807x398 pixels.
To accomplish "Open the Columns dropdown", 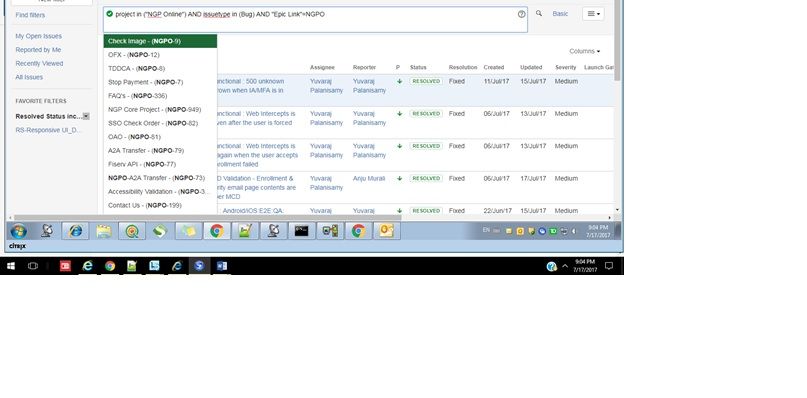I will point(585,51).
